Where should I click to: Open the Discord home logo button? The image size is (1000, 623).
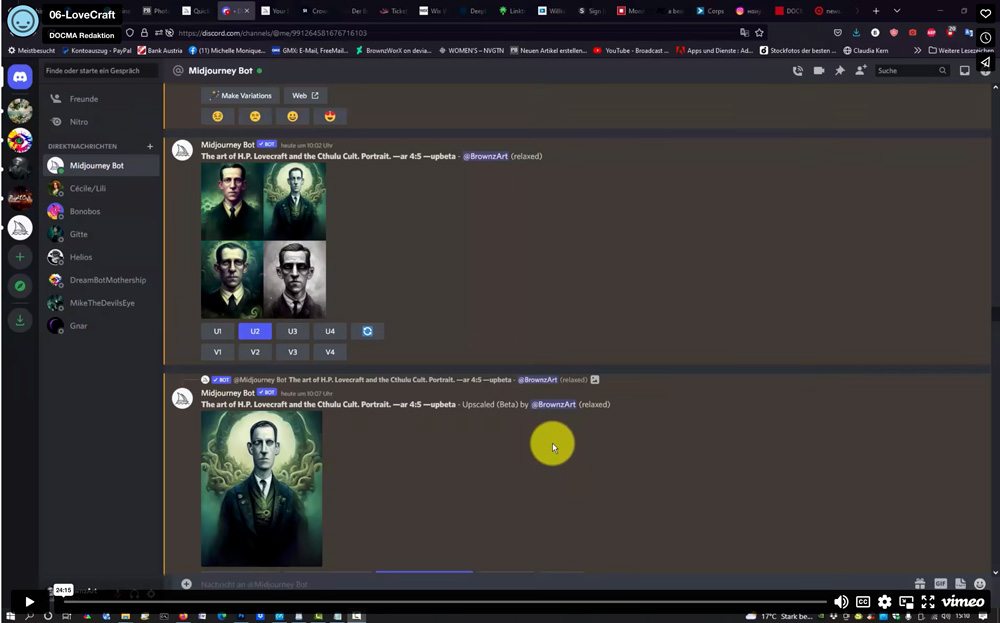click(x=20, y=77)
